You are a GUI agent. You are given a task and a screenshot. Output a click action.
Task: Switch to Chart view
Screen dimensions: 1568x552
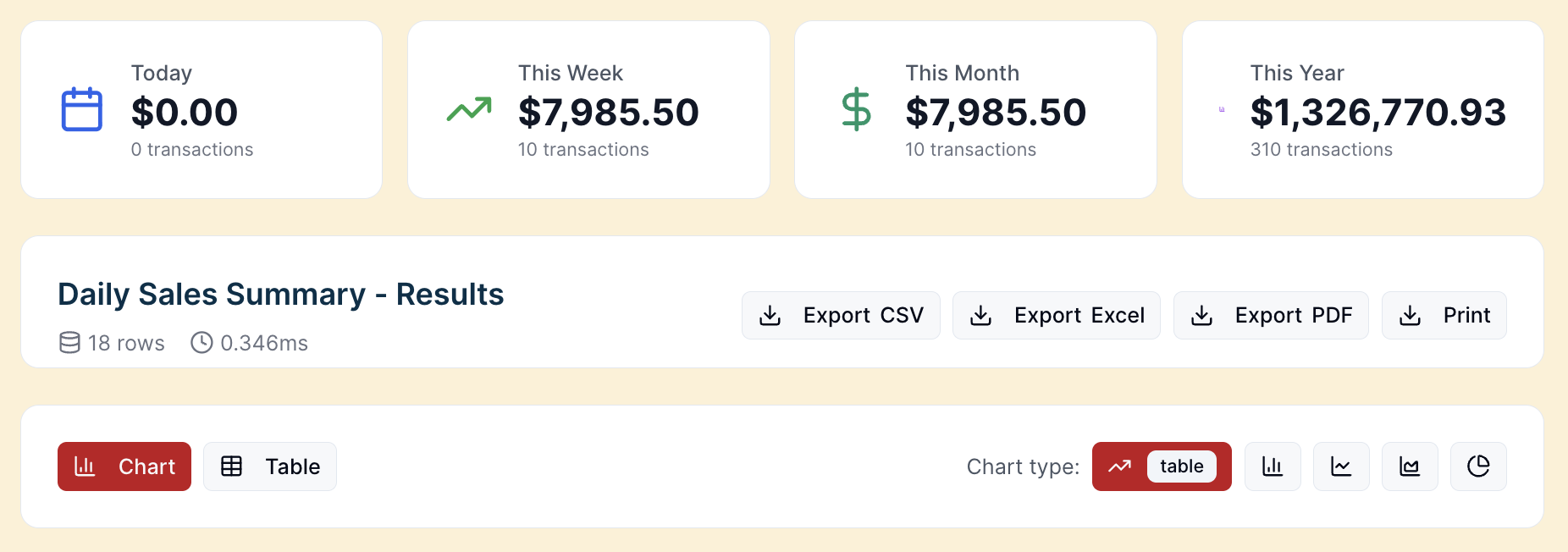[124, 466]
